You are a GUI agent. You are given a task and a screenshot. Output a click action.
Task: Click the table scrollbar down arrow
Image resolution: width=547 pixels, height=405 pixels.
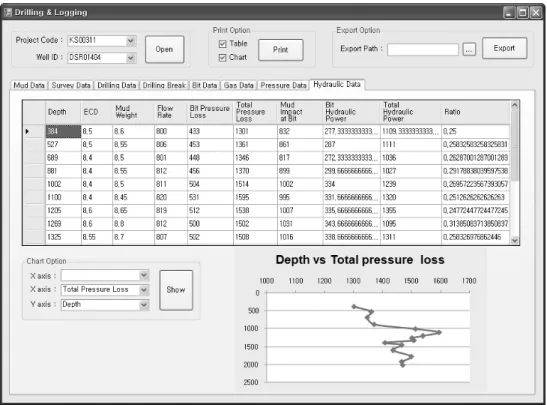pos(515,240)
